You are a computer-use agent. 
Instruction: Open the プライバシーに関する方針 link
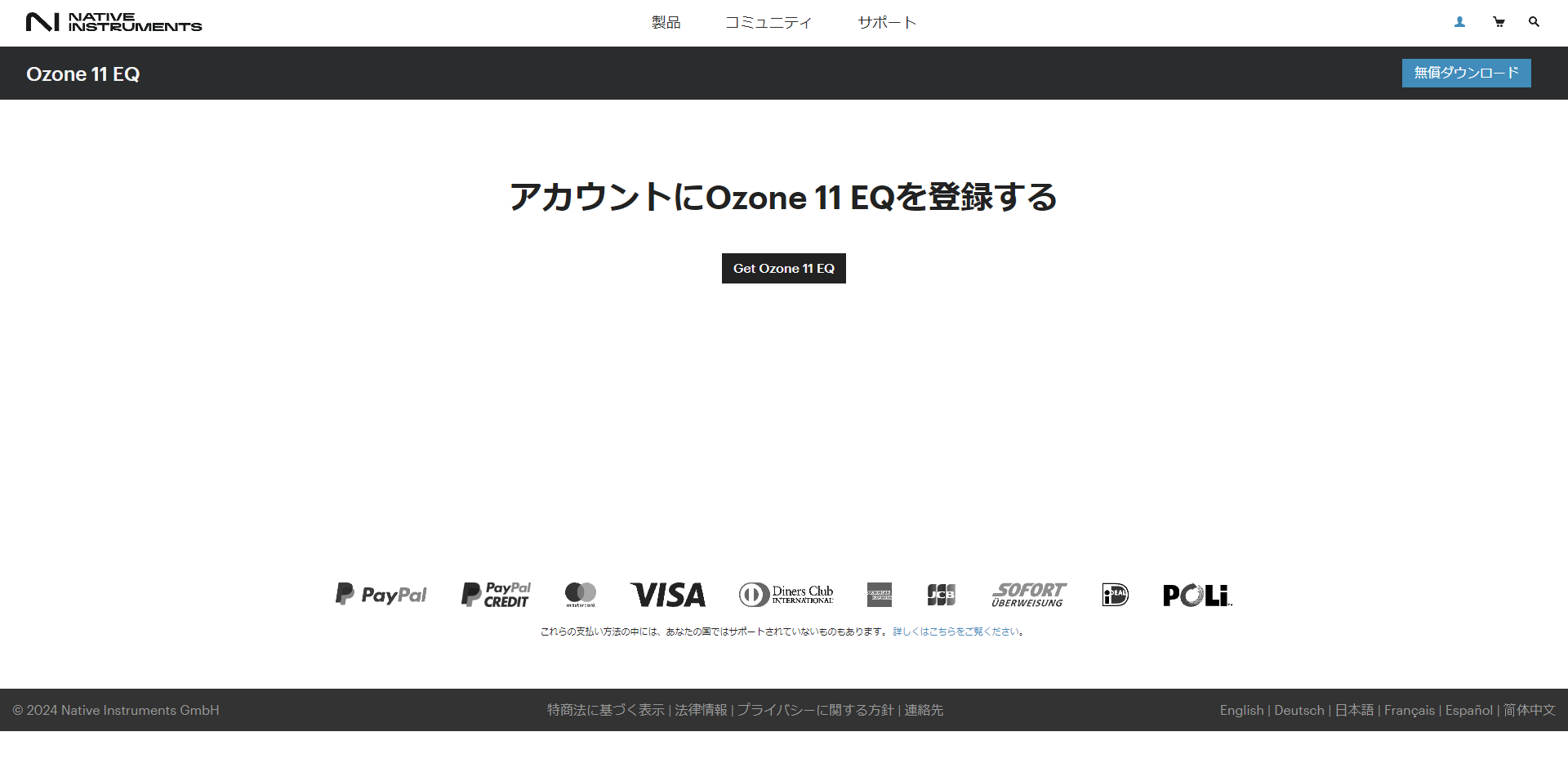tap(815, 710)
